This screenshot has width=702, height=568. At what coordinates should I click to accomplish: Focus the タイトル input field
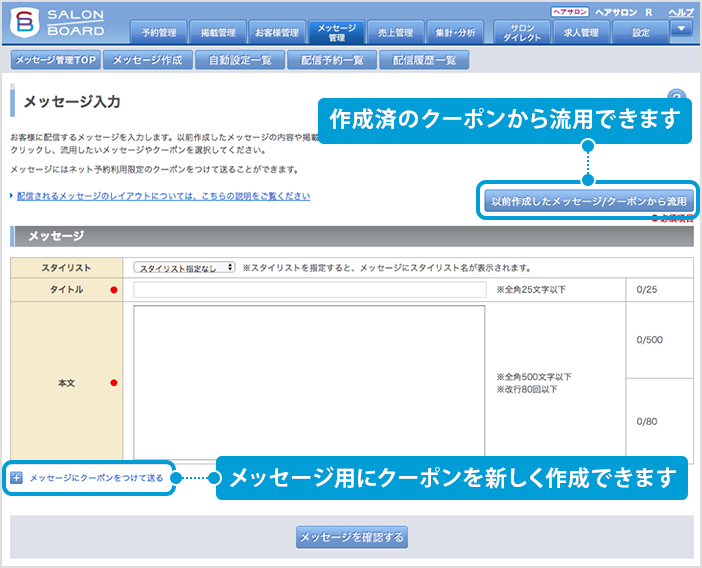click(x=310, y=290)
